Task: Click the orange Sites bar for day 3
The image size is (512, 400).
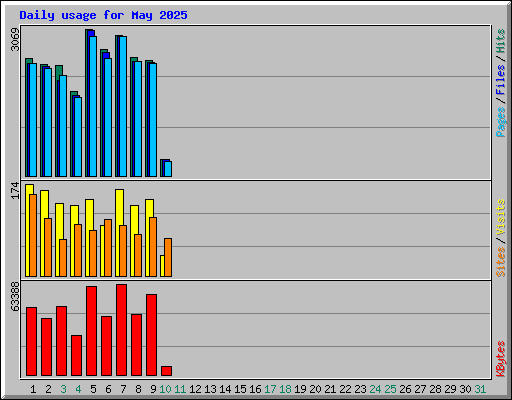Action: [63, 258]
